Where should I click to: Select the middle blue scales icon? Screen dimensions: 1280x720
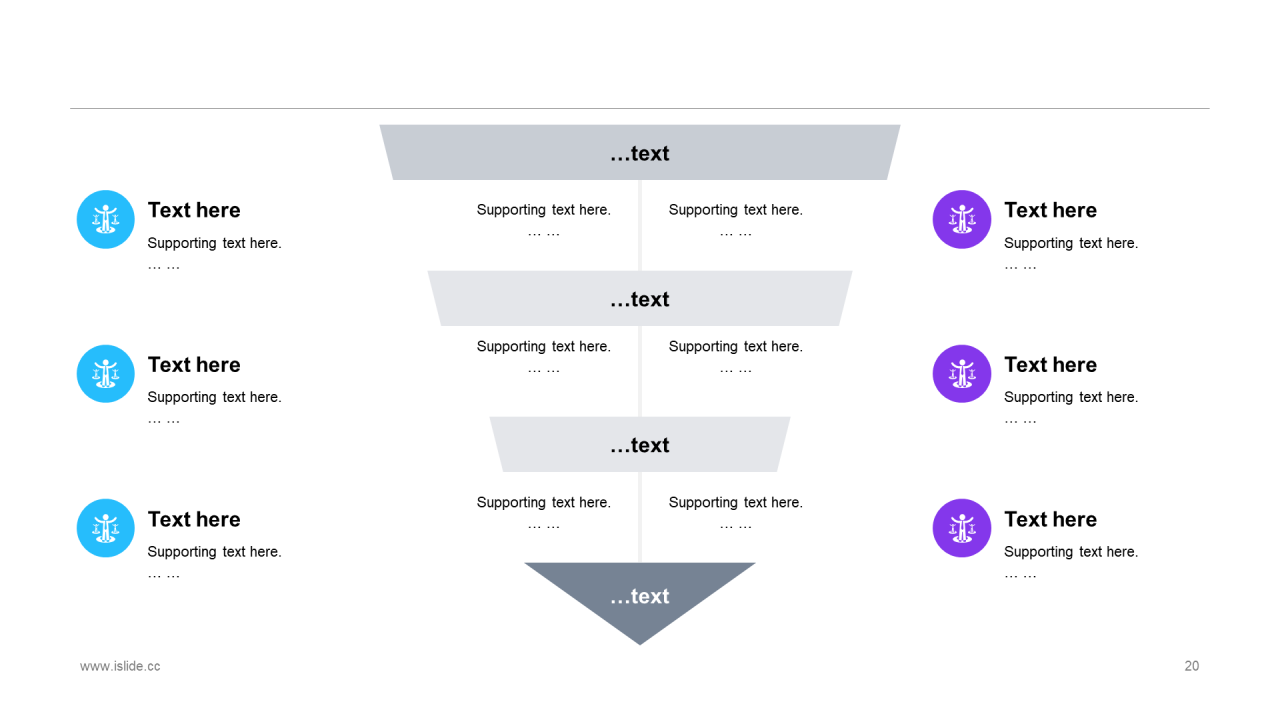point(106,374)
